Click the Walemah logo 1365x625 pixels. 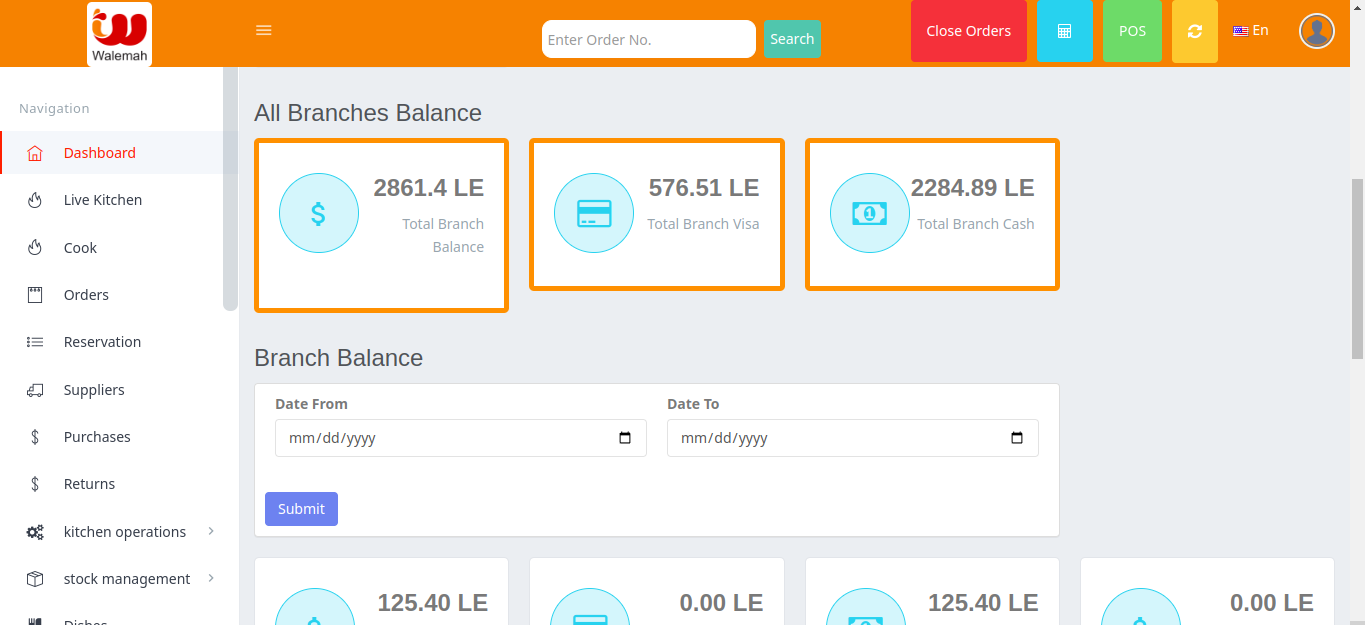[x=119, y=34]
